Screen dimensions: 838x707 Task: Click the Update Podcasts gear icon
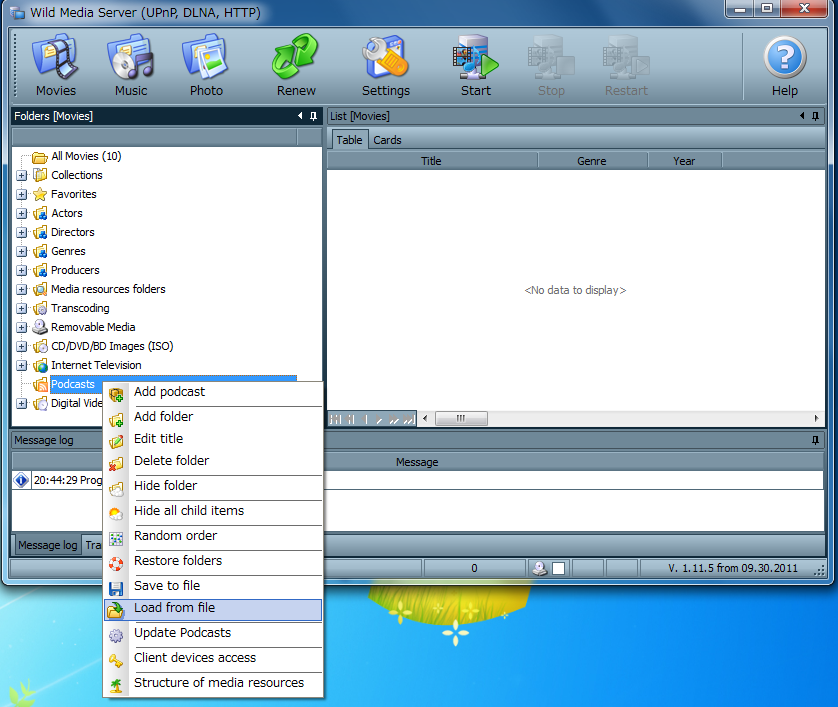point(116,635)
